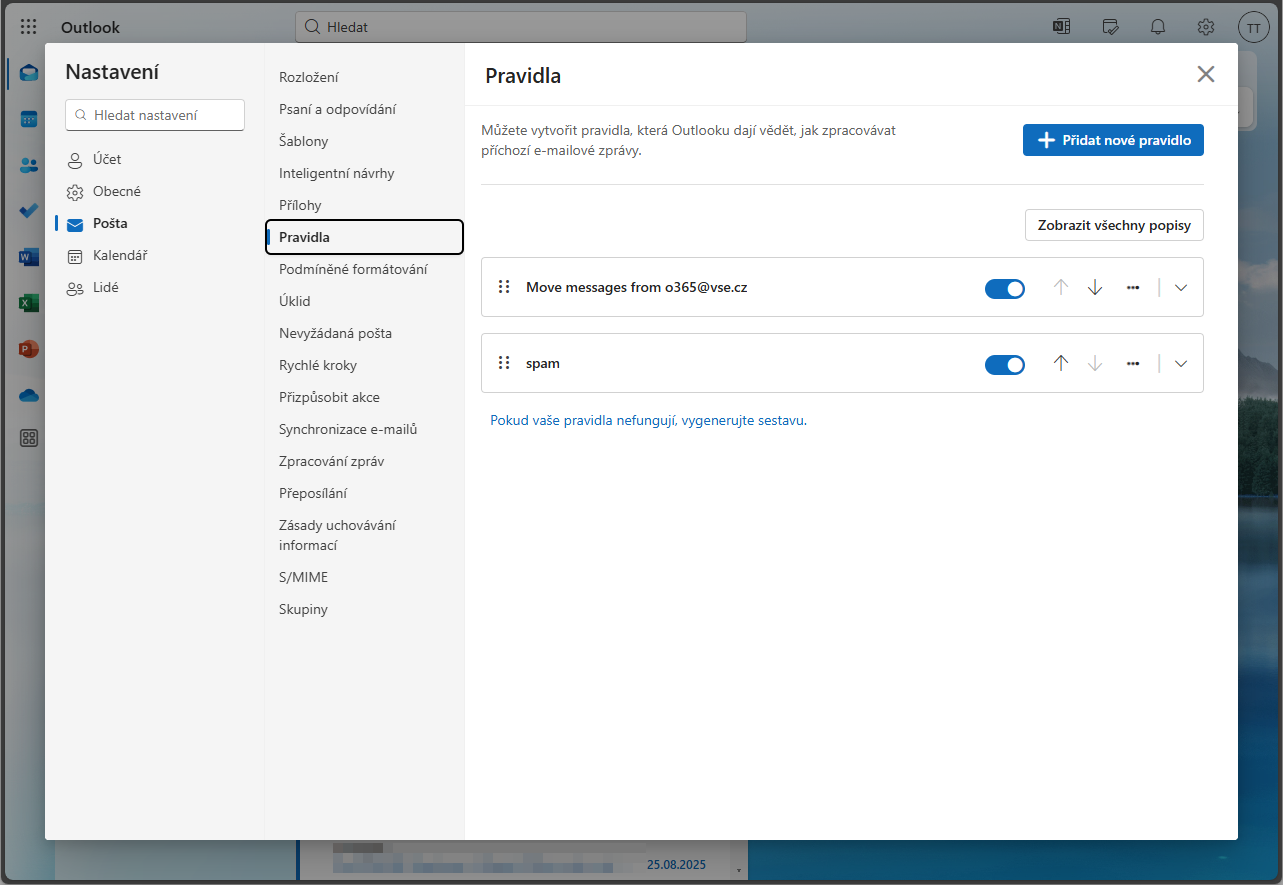
Task: Turn off the spam rule toggle
Action: click(x=1005, y=365)
